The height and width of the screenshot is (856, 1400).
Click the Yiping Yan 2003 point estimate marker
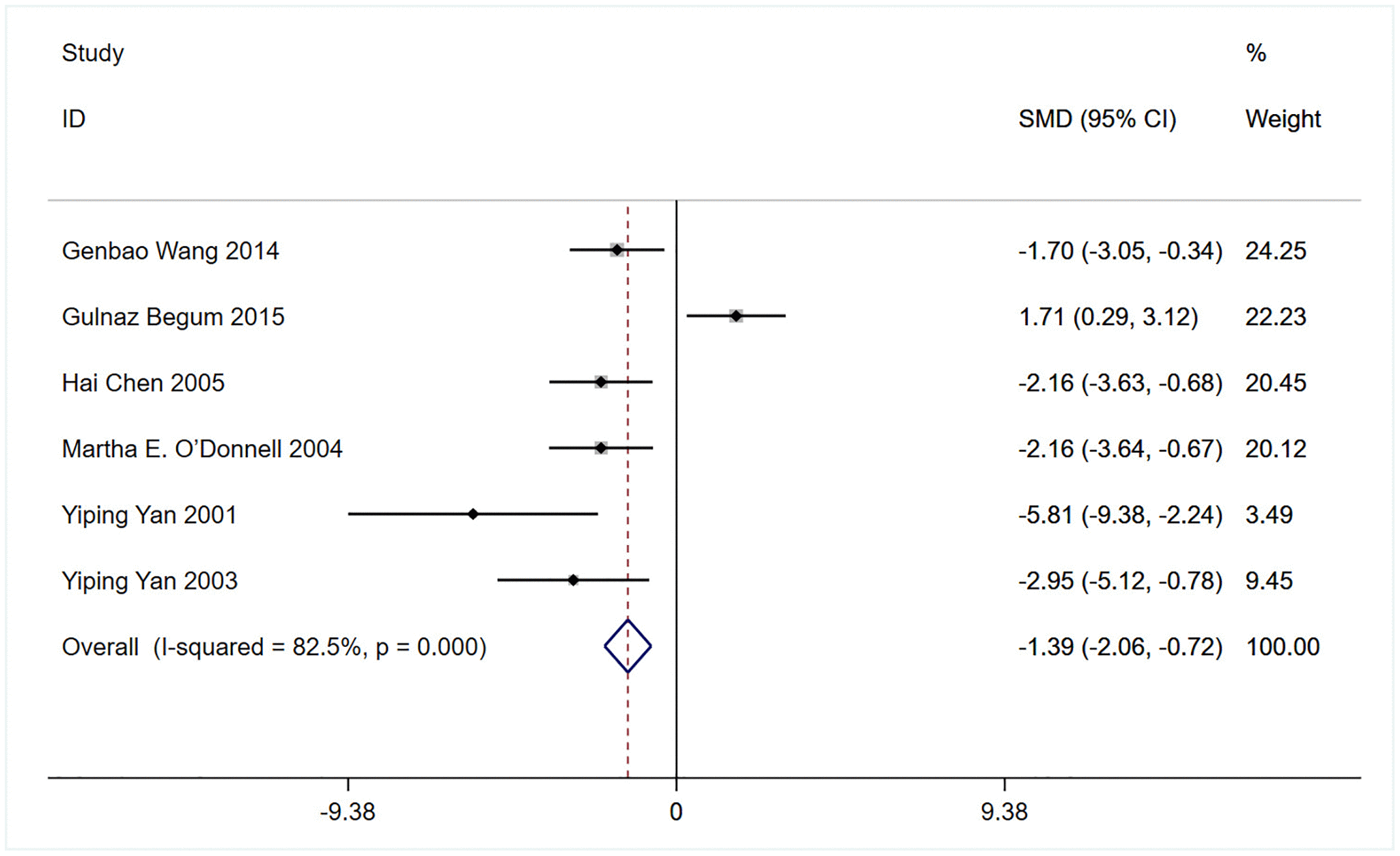(x=573, y=580)
